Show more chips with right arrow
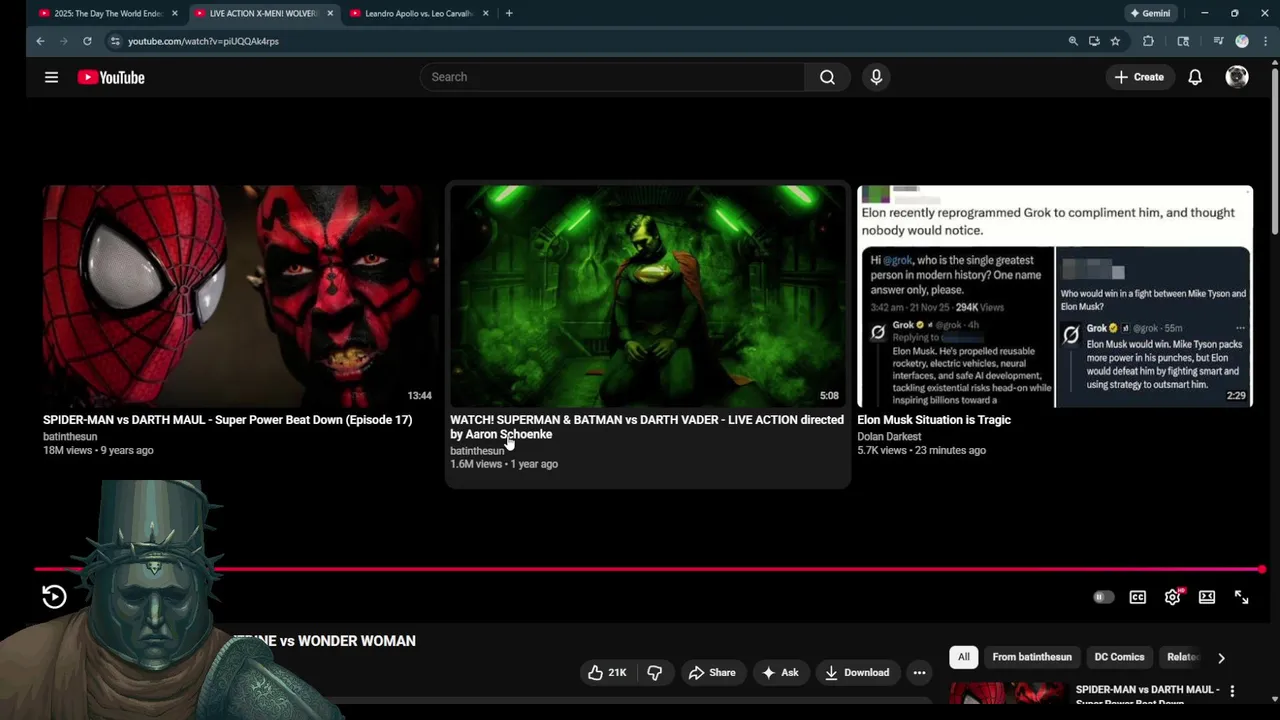 pos(1221,658)
